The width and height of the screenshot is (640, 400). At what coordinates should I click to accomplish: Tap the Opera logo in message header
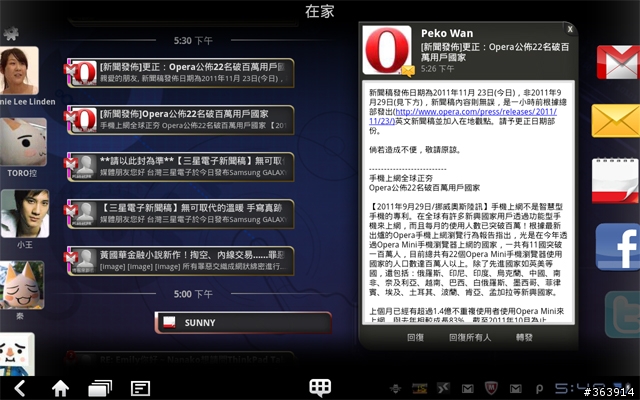[387, 50]
